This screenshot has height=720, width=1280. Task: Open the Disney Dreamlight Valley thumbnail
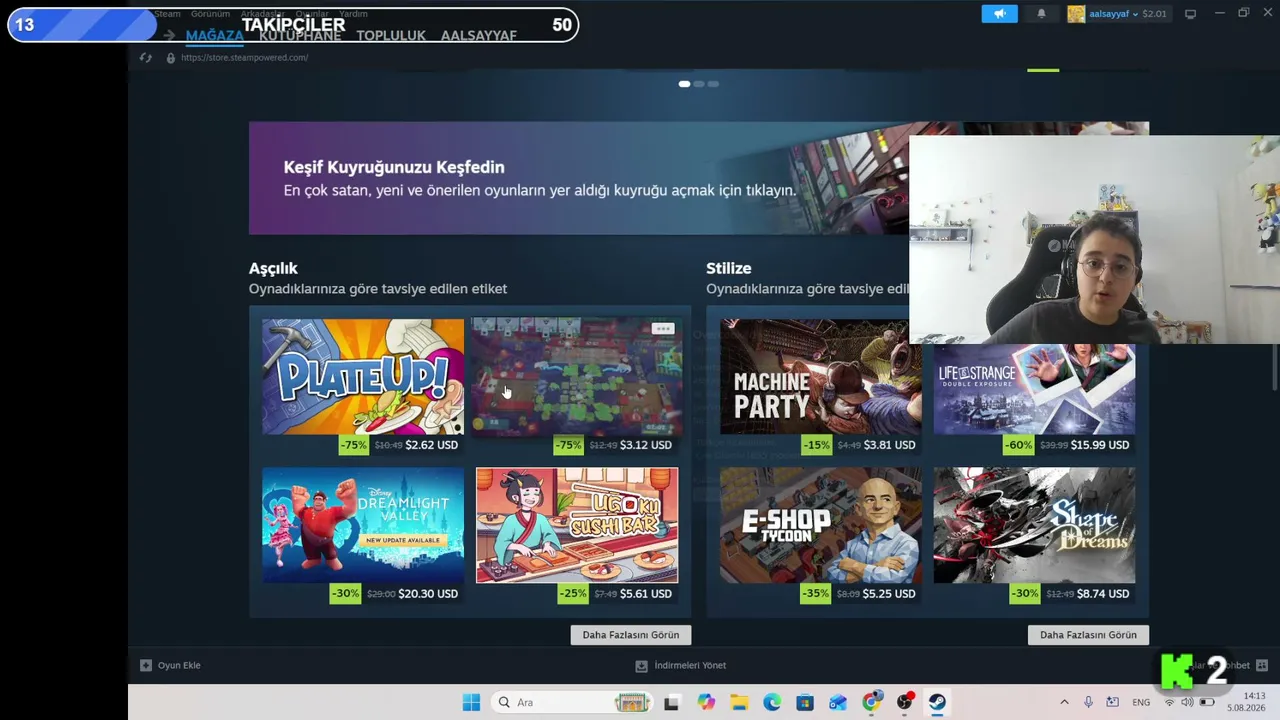click(363, 525)
